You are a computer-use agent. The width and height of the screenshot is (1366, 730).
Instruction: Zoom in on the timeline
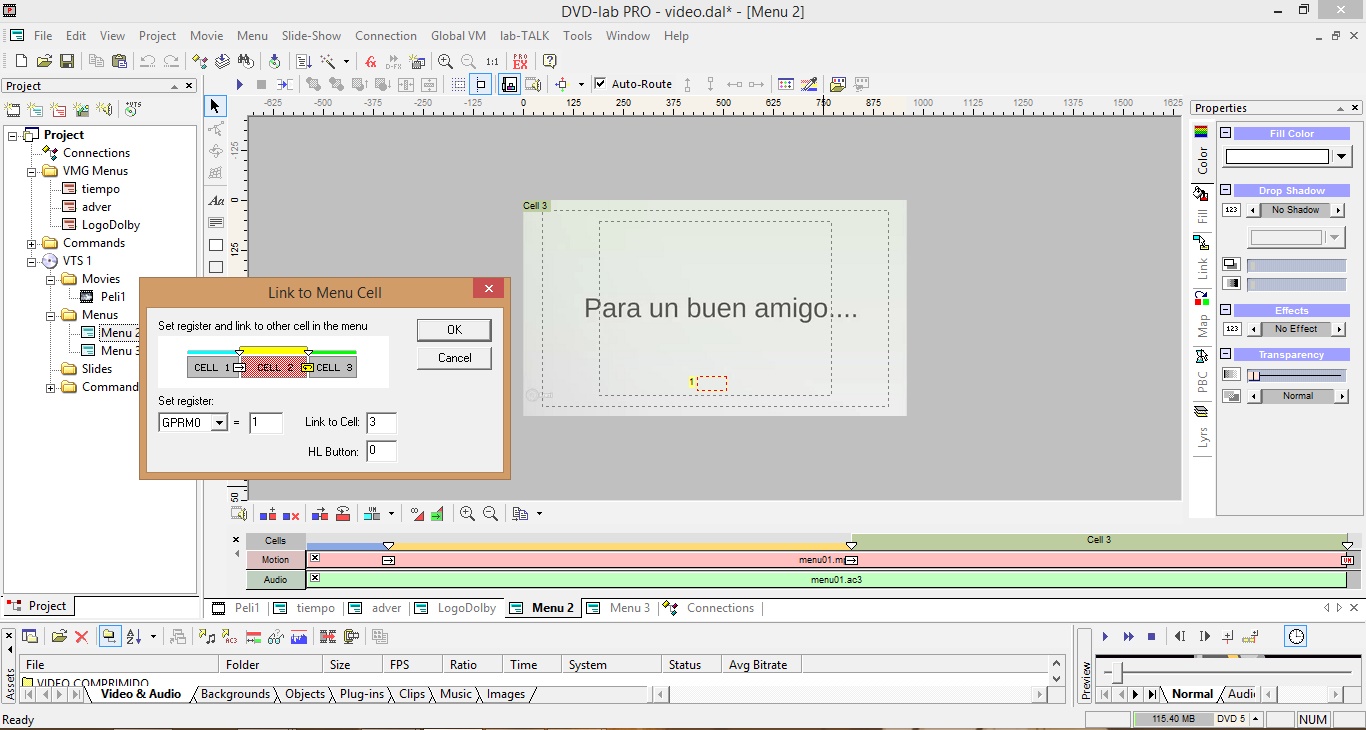(467, 514)
